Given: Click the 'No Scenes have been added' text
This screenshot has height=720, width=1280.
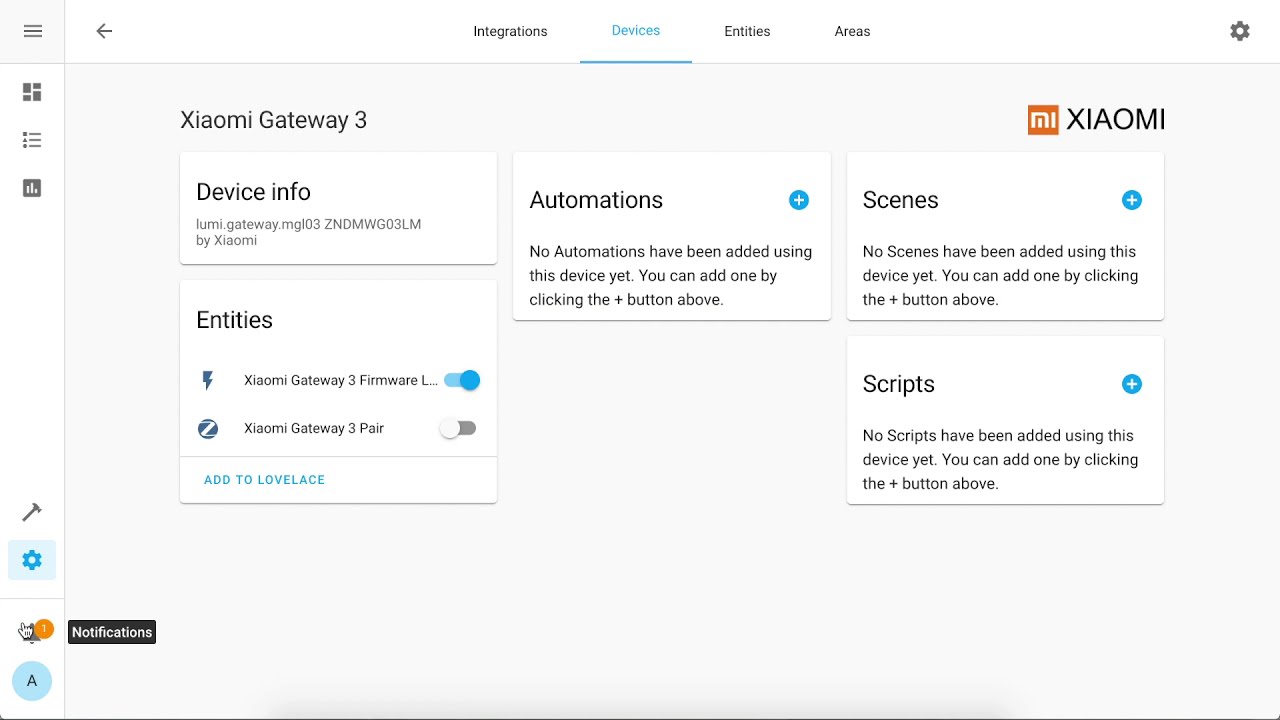Looking at the screenshot, I should (x=1000, y=275).
